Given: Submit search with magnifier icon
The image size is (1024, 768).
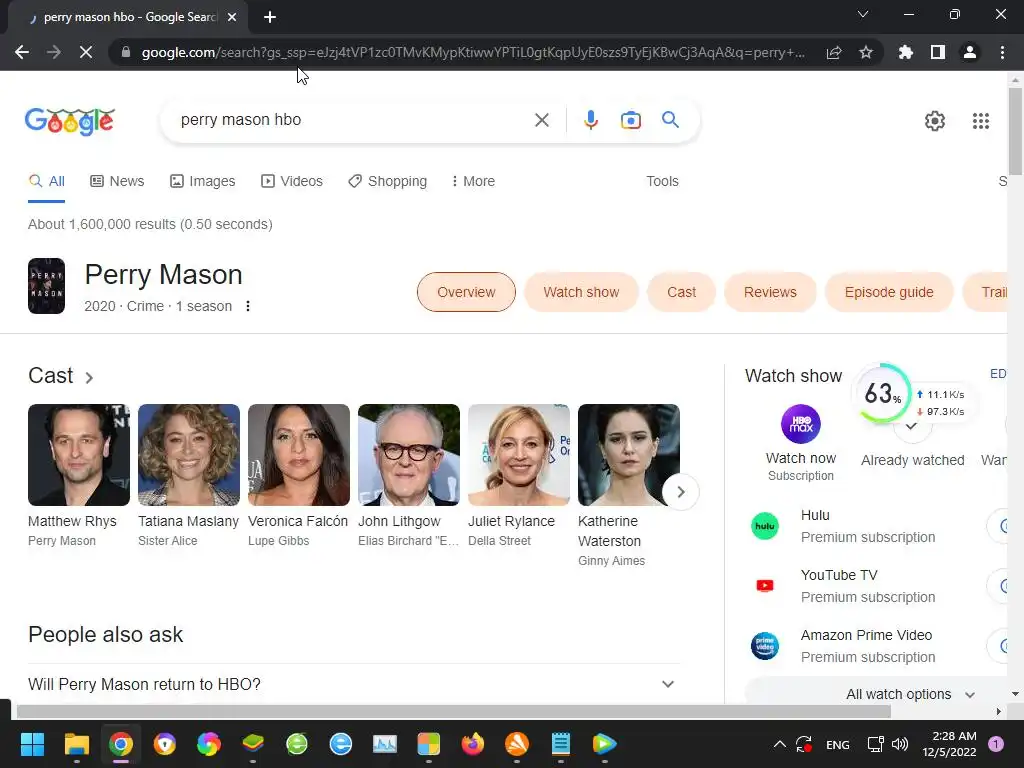Looking at the screenshot, I should pyautogui.click(x=670, y=120).
